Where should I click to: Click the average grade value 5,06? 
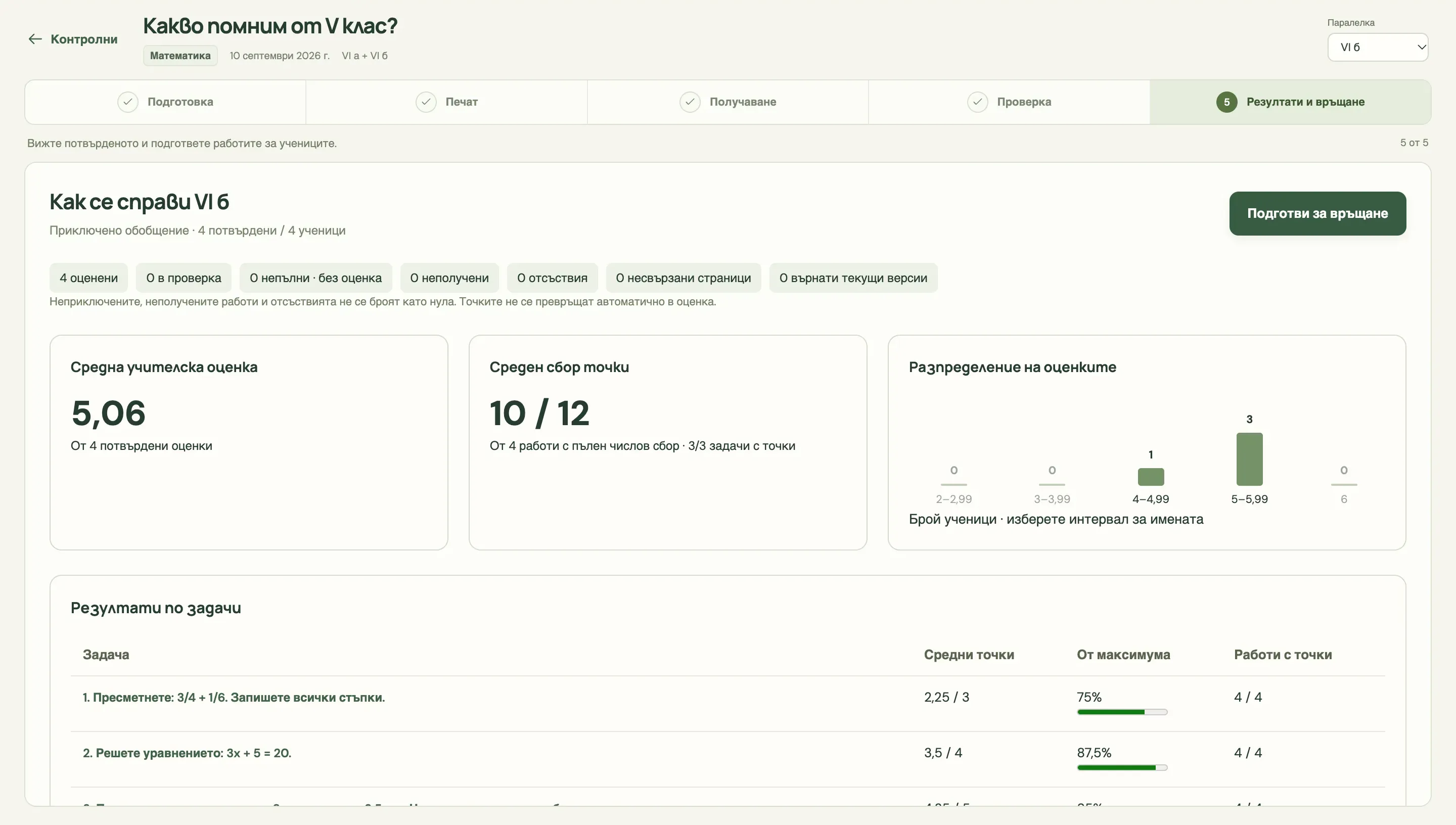(x=108, y=413)
